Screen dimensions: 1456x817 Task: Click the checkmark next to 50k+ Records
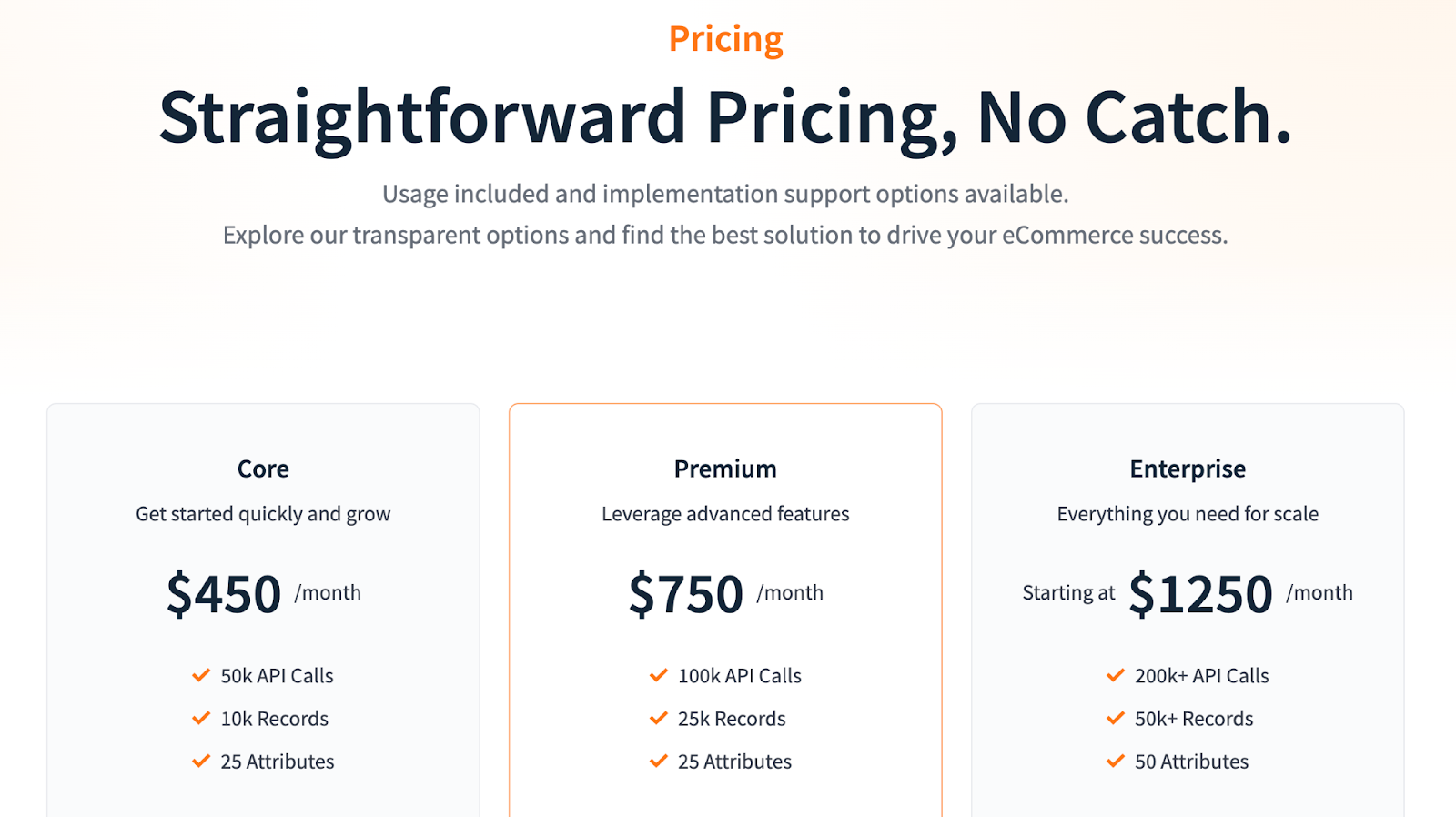(x=1116, y=718)
